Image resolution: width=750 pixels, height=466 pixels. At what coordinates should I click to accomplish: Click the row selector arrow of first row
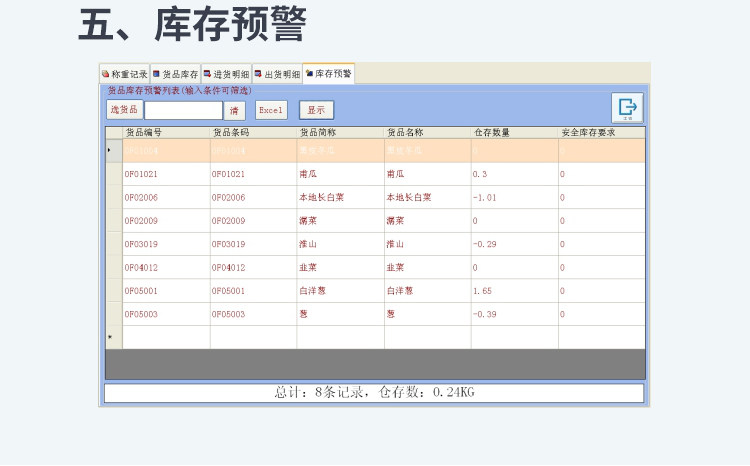(x=114, y=150)
